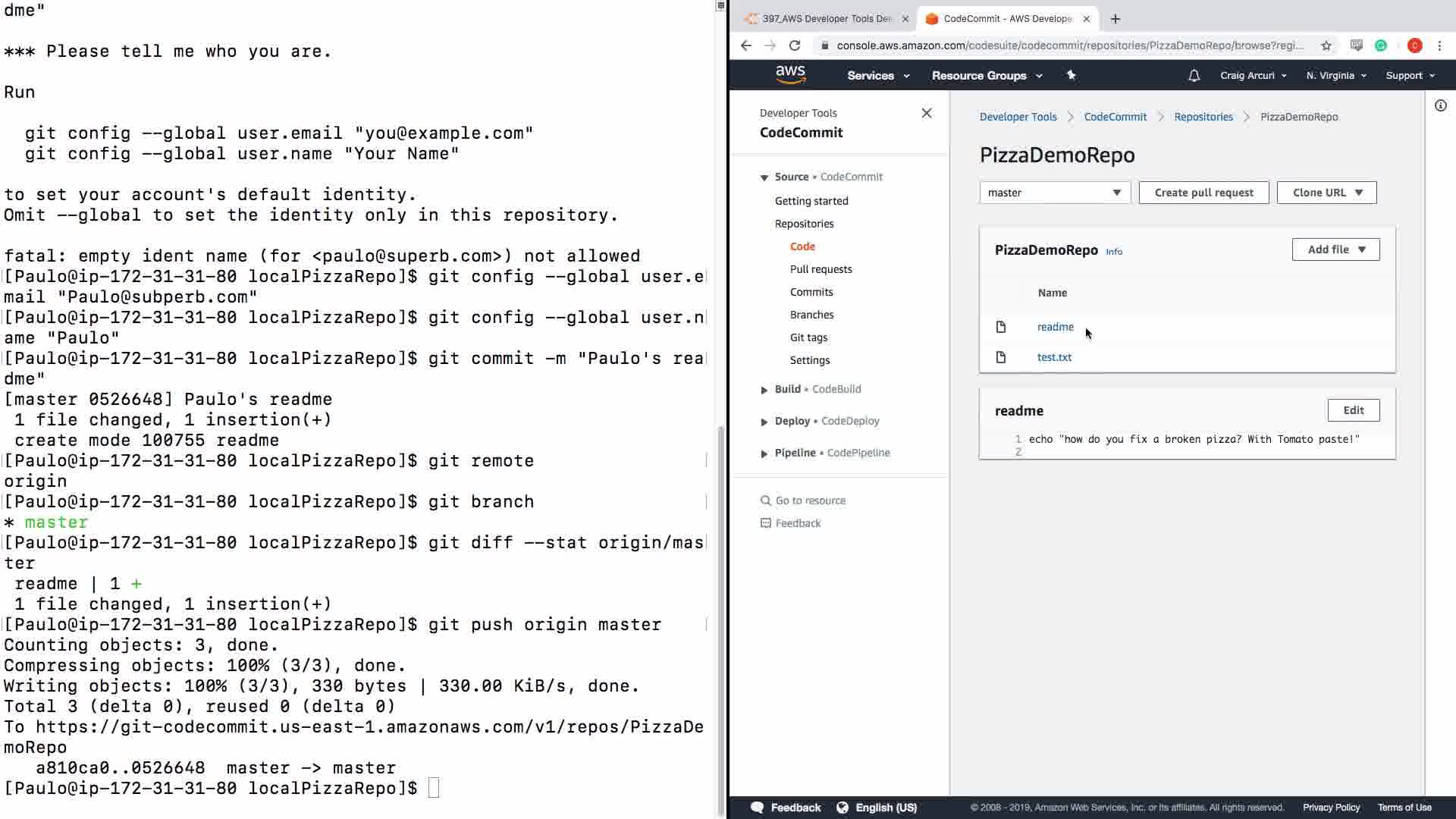Click the browser address bar
Screen dimensions: 1456x819
pyautogui.click(x=1069, y=45)
